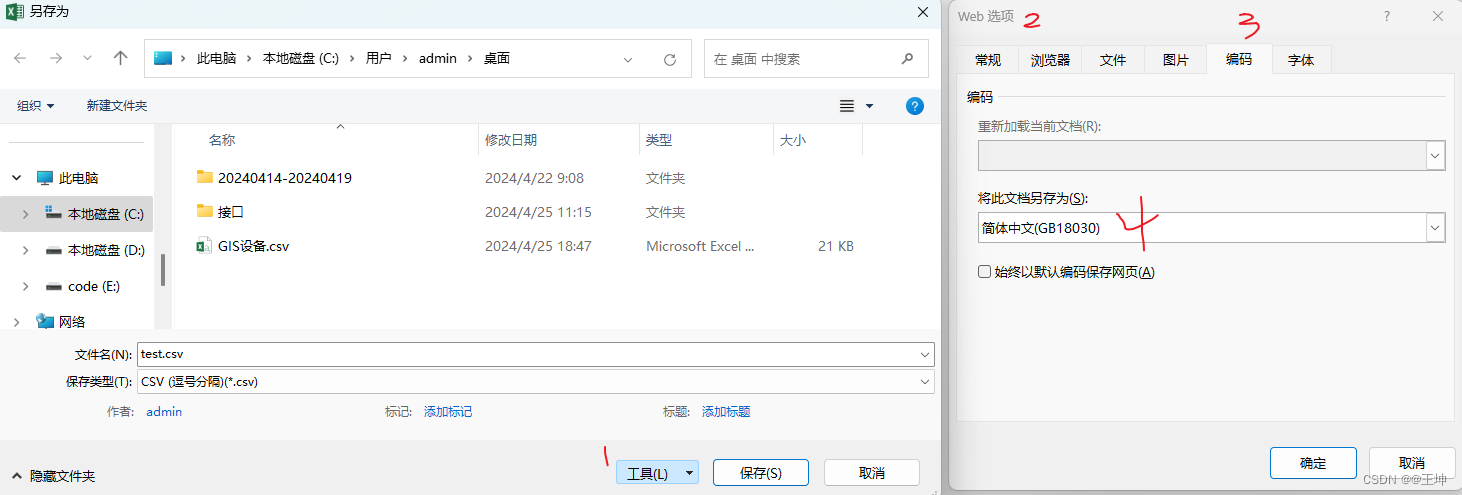Cancel the Save As dialog
This screenshot has width=1462, height=495.
click(871, 473)
